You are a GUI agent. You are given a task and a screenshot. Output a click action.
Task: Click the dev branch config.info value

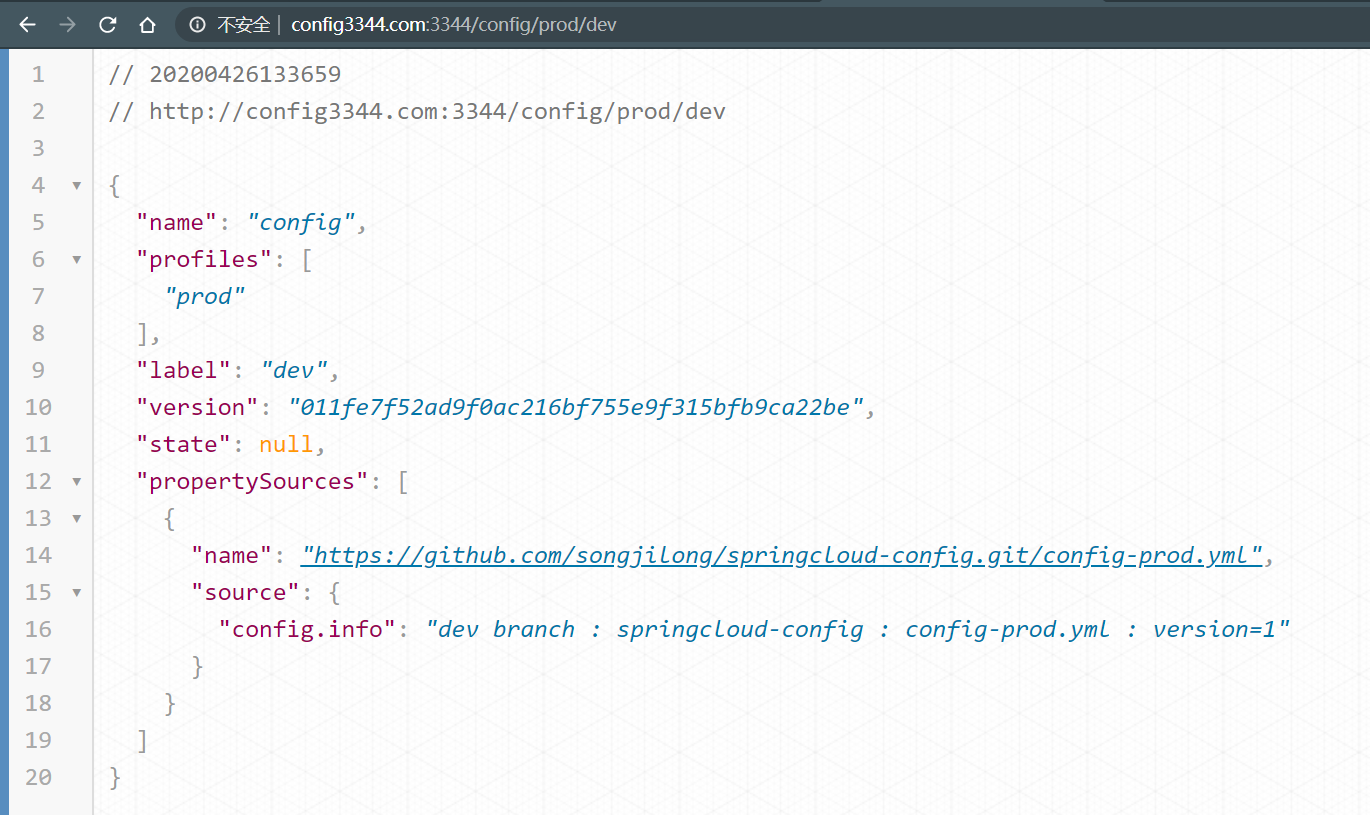point(858,629)
